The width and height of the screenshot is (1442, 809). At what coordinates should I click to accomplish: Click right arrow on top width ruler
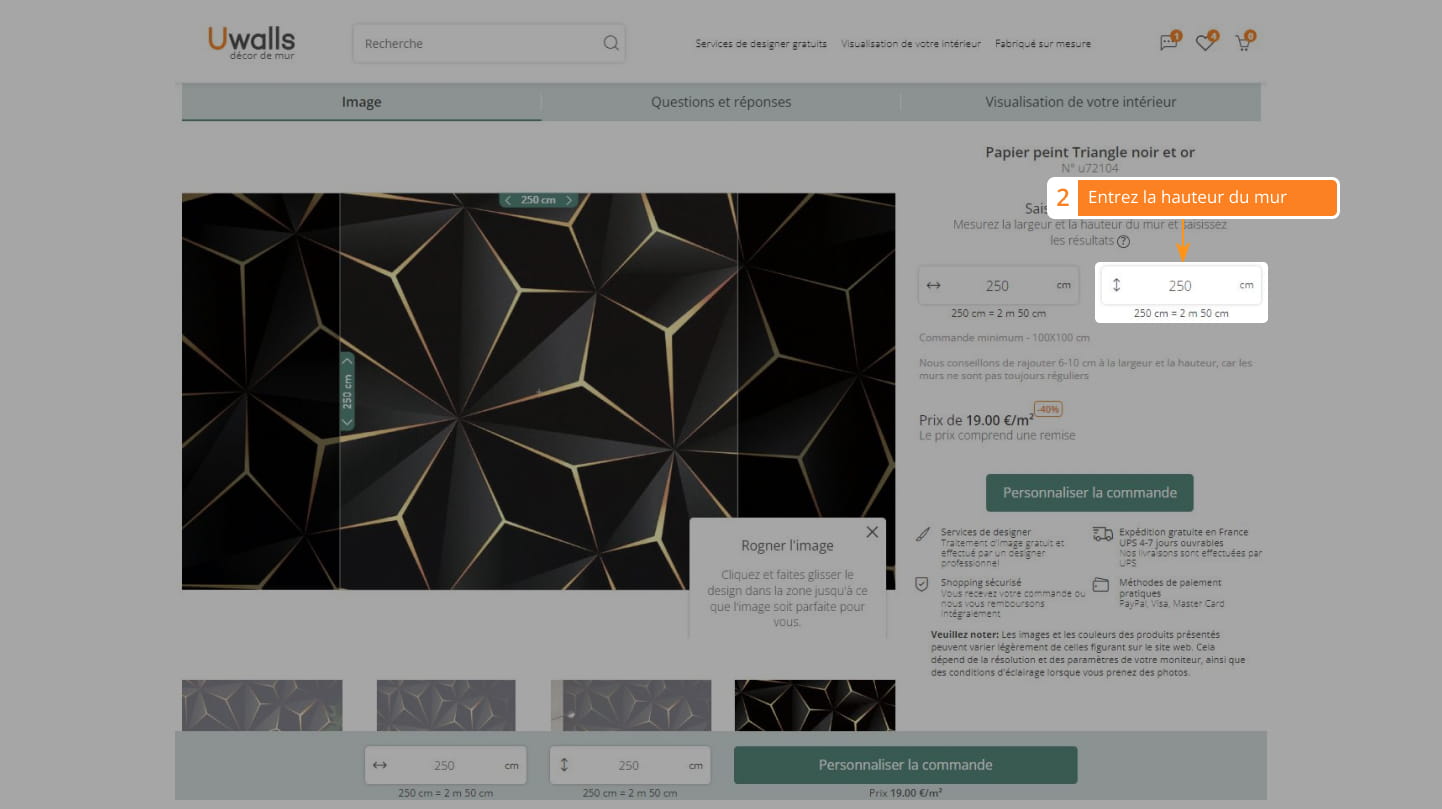[x=569, y=200]
